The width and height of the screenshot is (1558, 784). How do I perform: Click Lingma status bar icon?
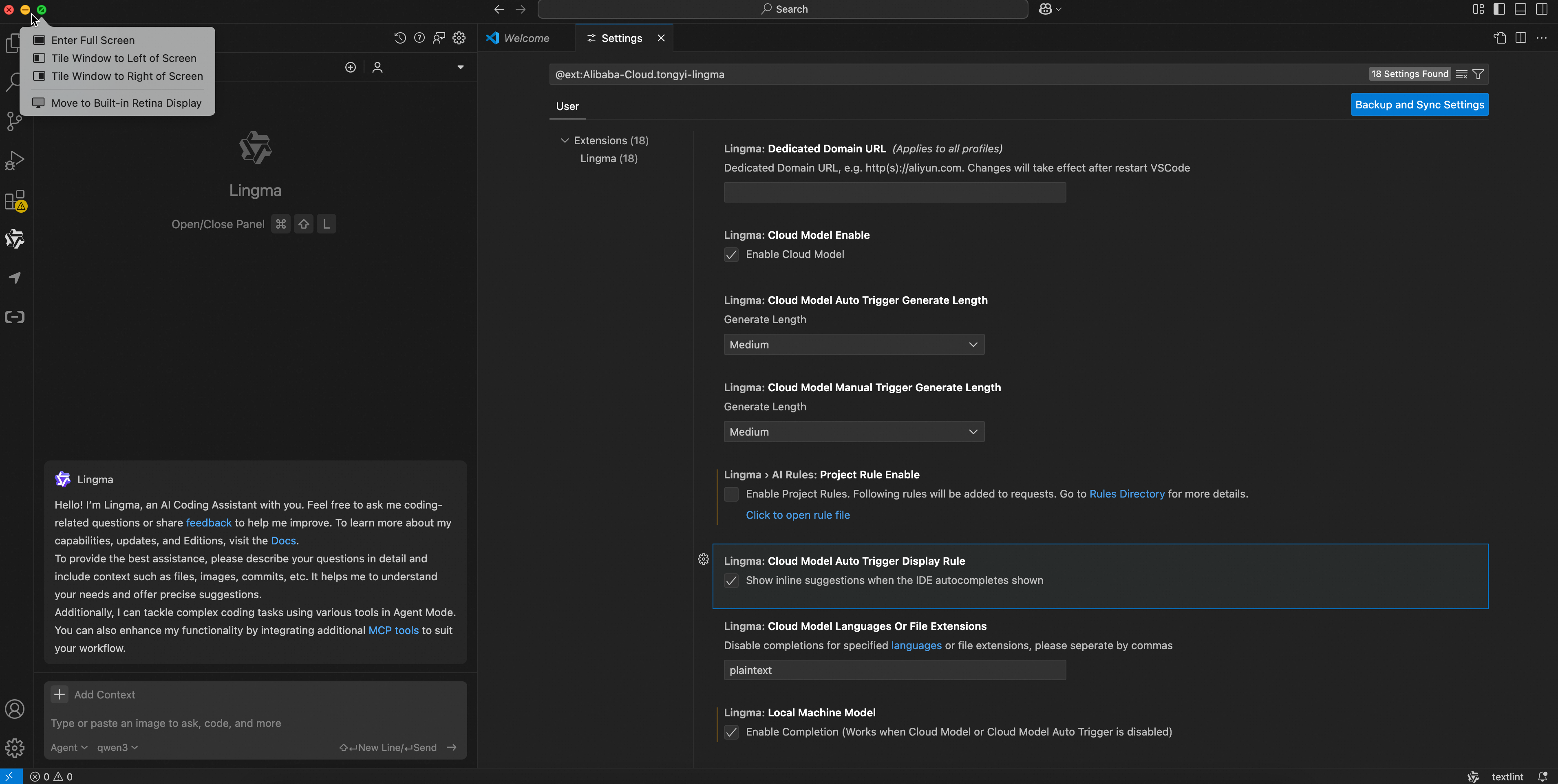[x=1473, y=777]
